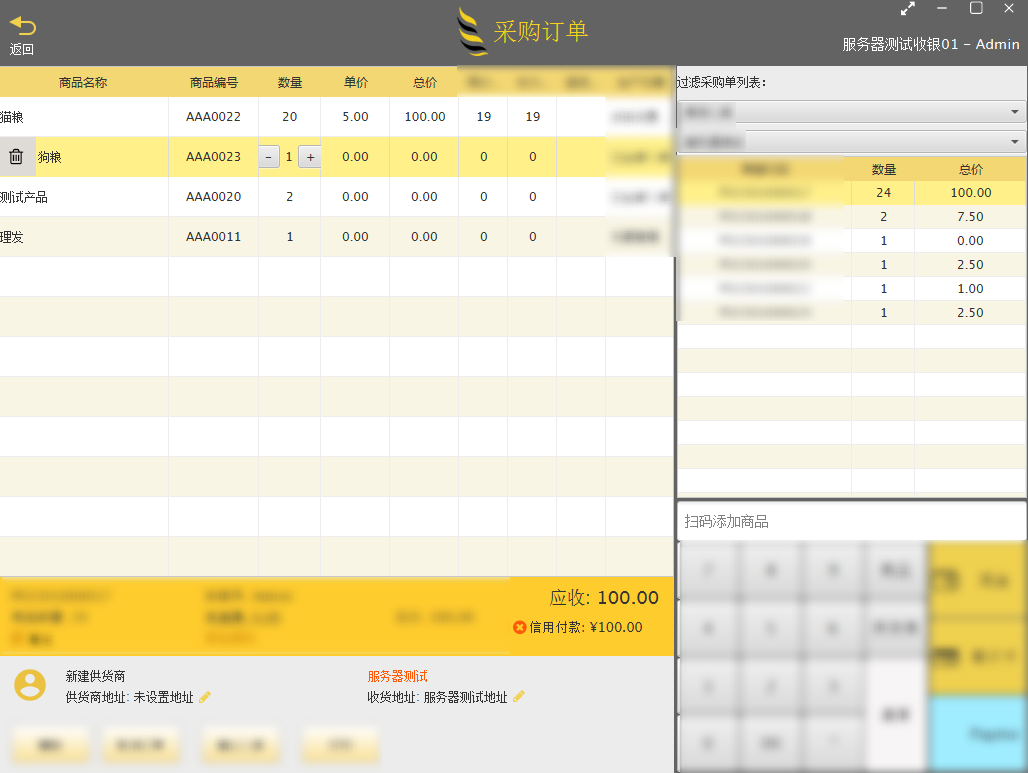The width and height of the screenshot is (1028, 773).
Task: Delete the 狗粮 row with trash icon
Action: (x=16, y=157)
